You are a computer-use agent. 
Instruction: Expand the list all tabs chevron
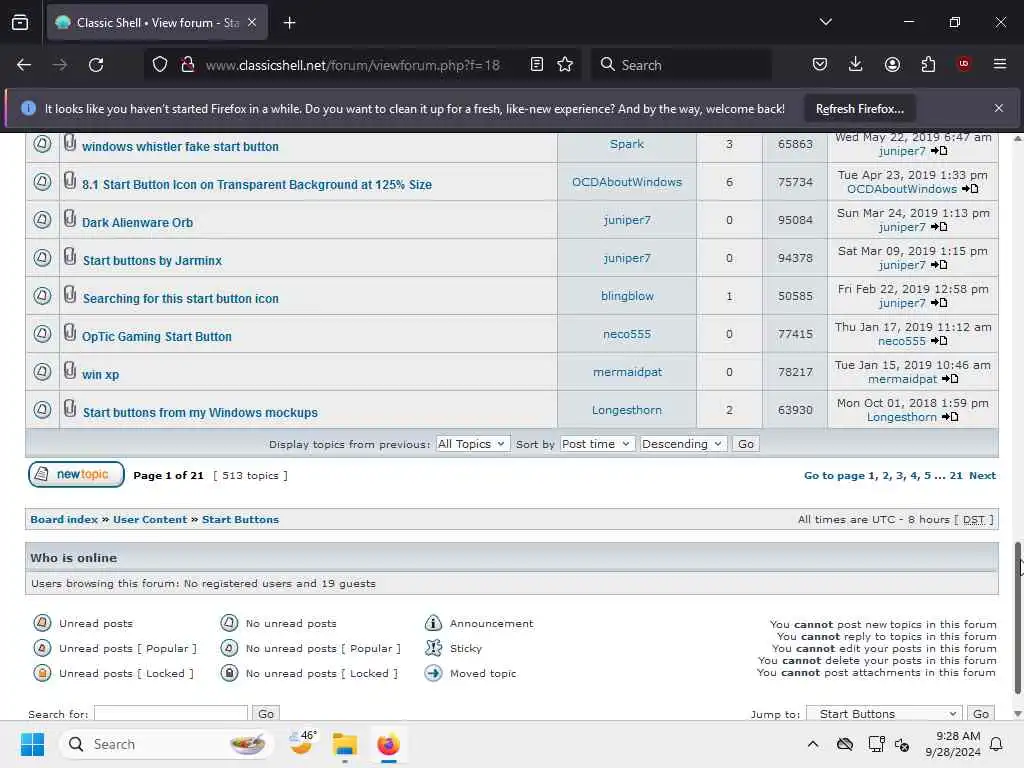pos(825,22)
